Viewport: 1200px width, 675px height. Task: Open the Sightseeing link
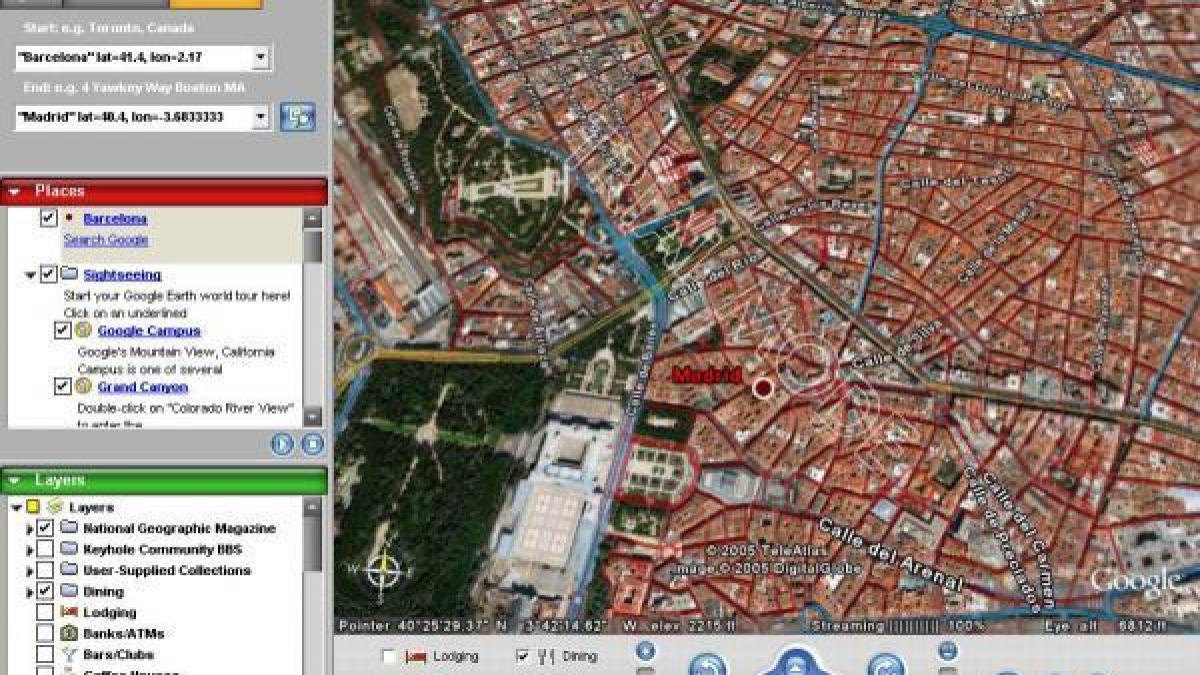(122, 274)
